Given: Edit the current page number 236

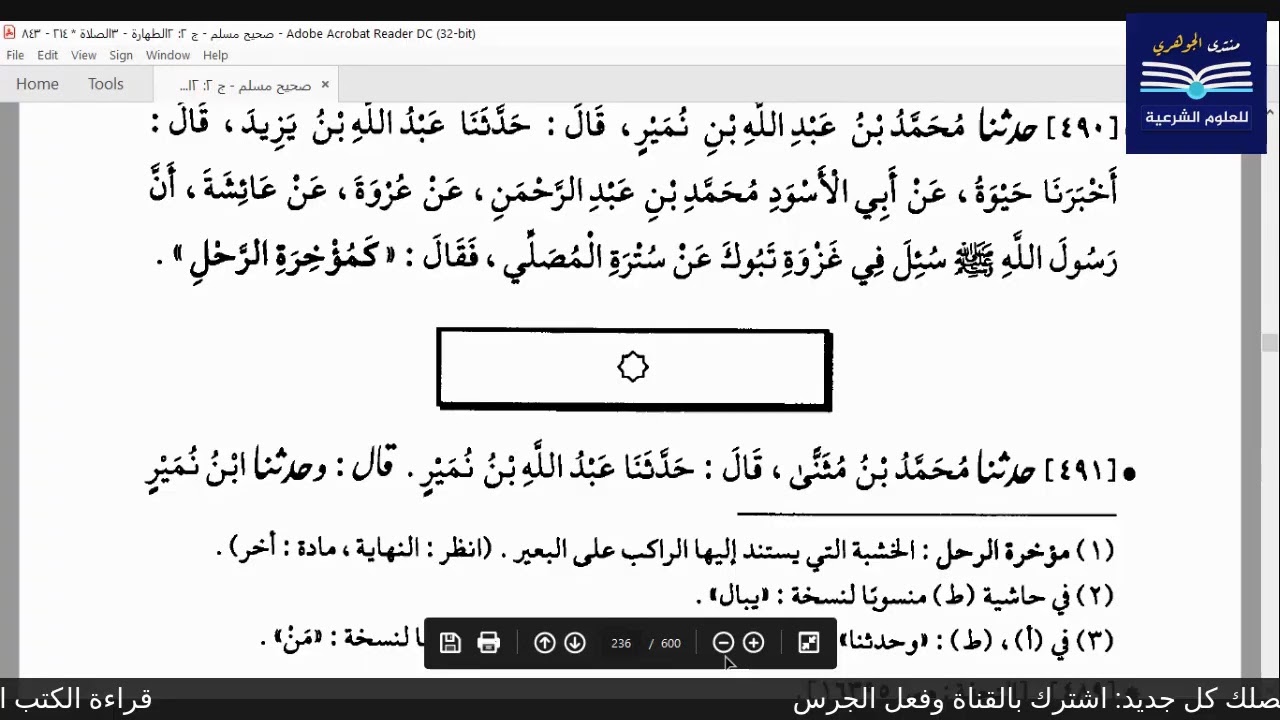Looking at the screenshot, I should [621, 643].
